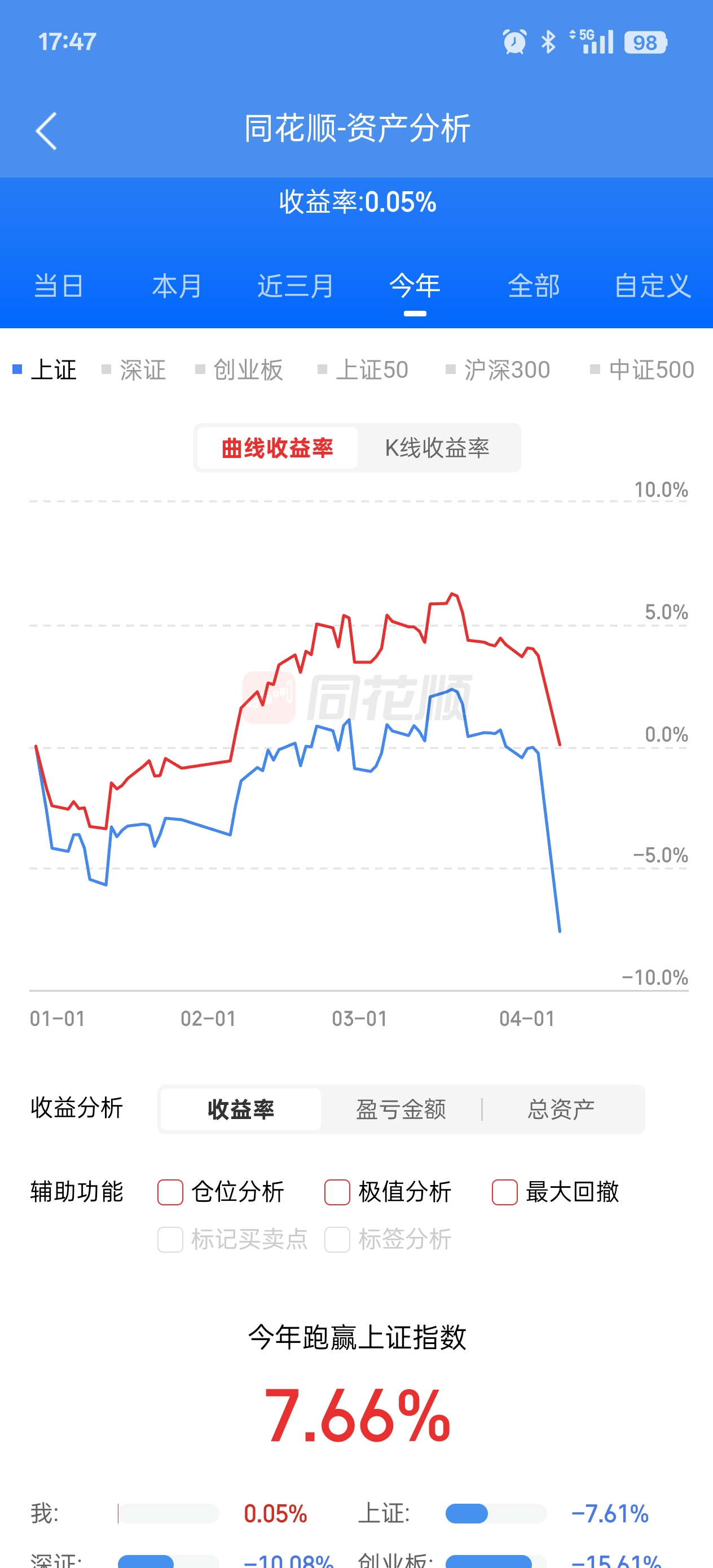This screenshot has height=1568, width=713.
Task: Open the 自定义 custom range tab
Action: coord(652,285)
